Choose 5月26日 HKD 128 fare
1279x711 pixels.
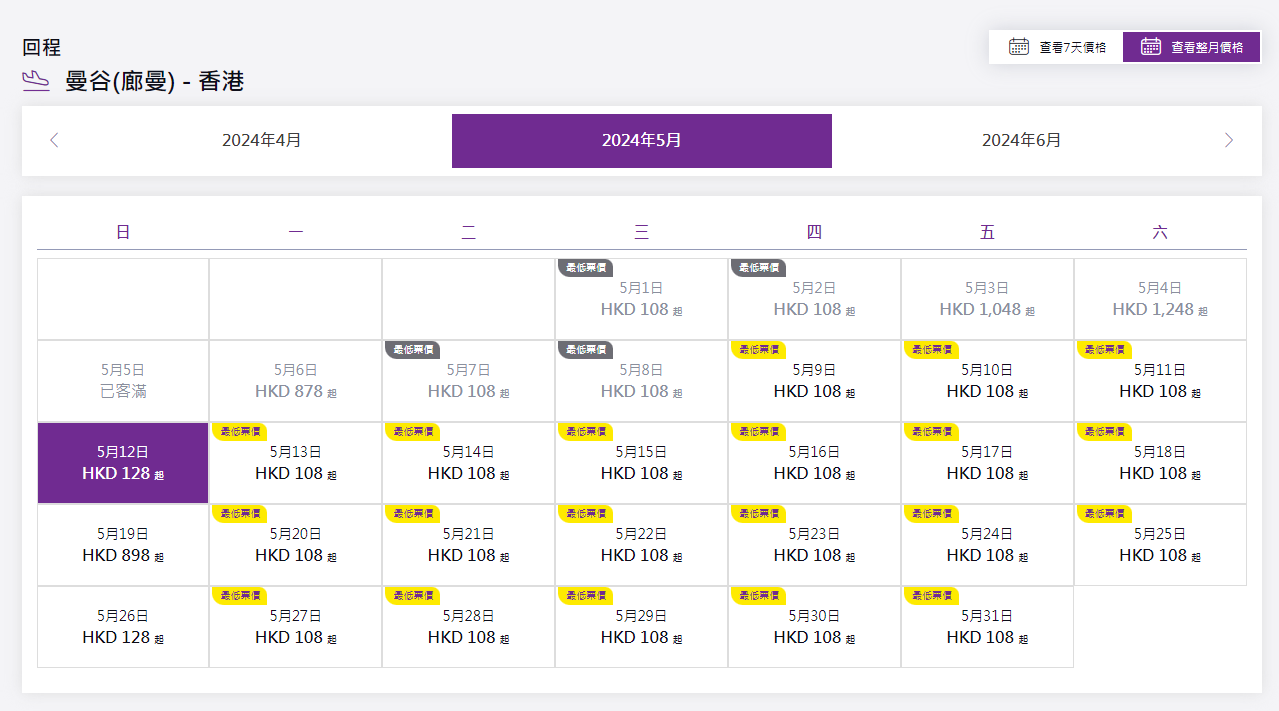click(123, 627)
